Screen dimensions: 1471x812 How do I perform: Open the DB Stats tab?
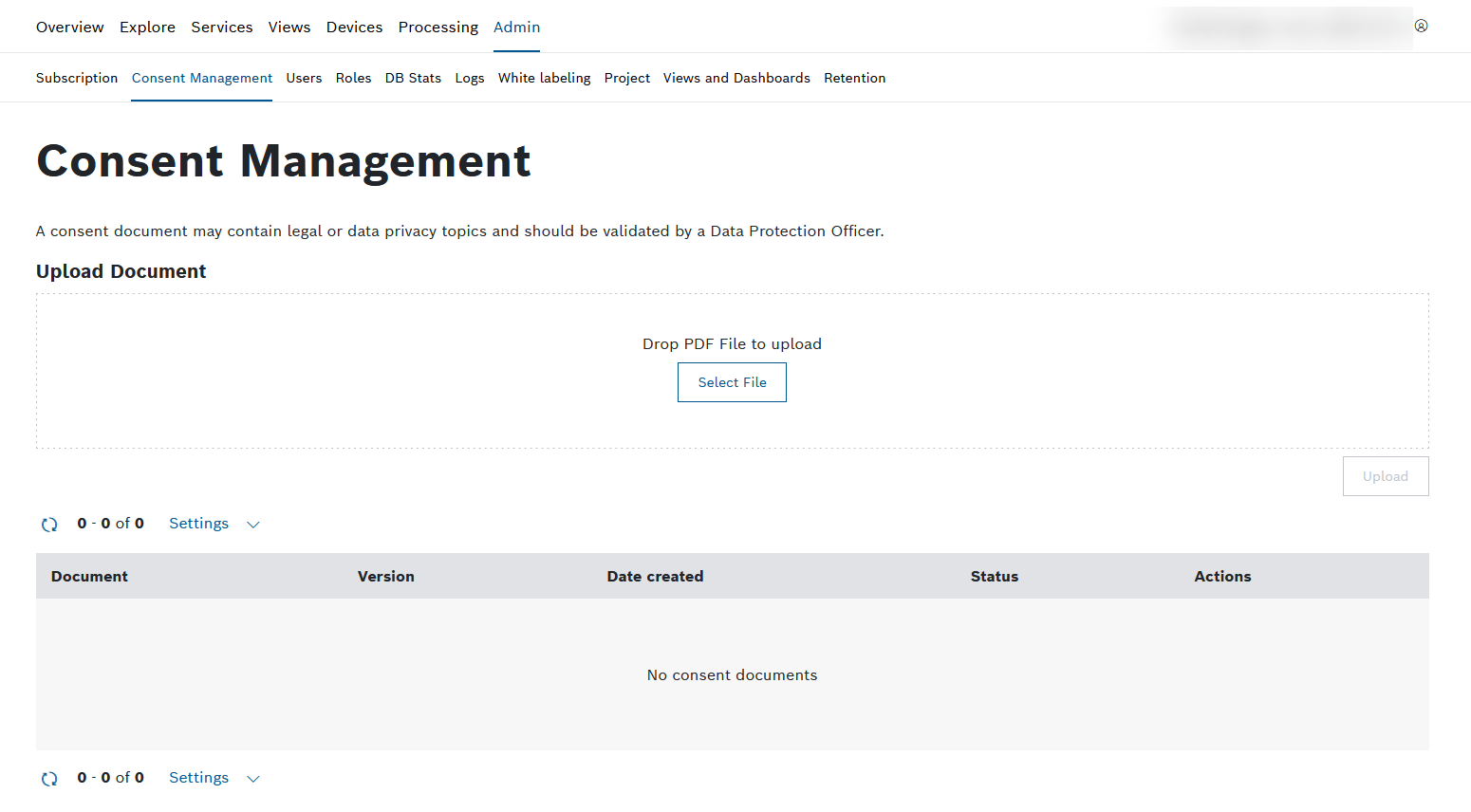[413, 78]
